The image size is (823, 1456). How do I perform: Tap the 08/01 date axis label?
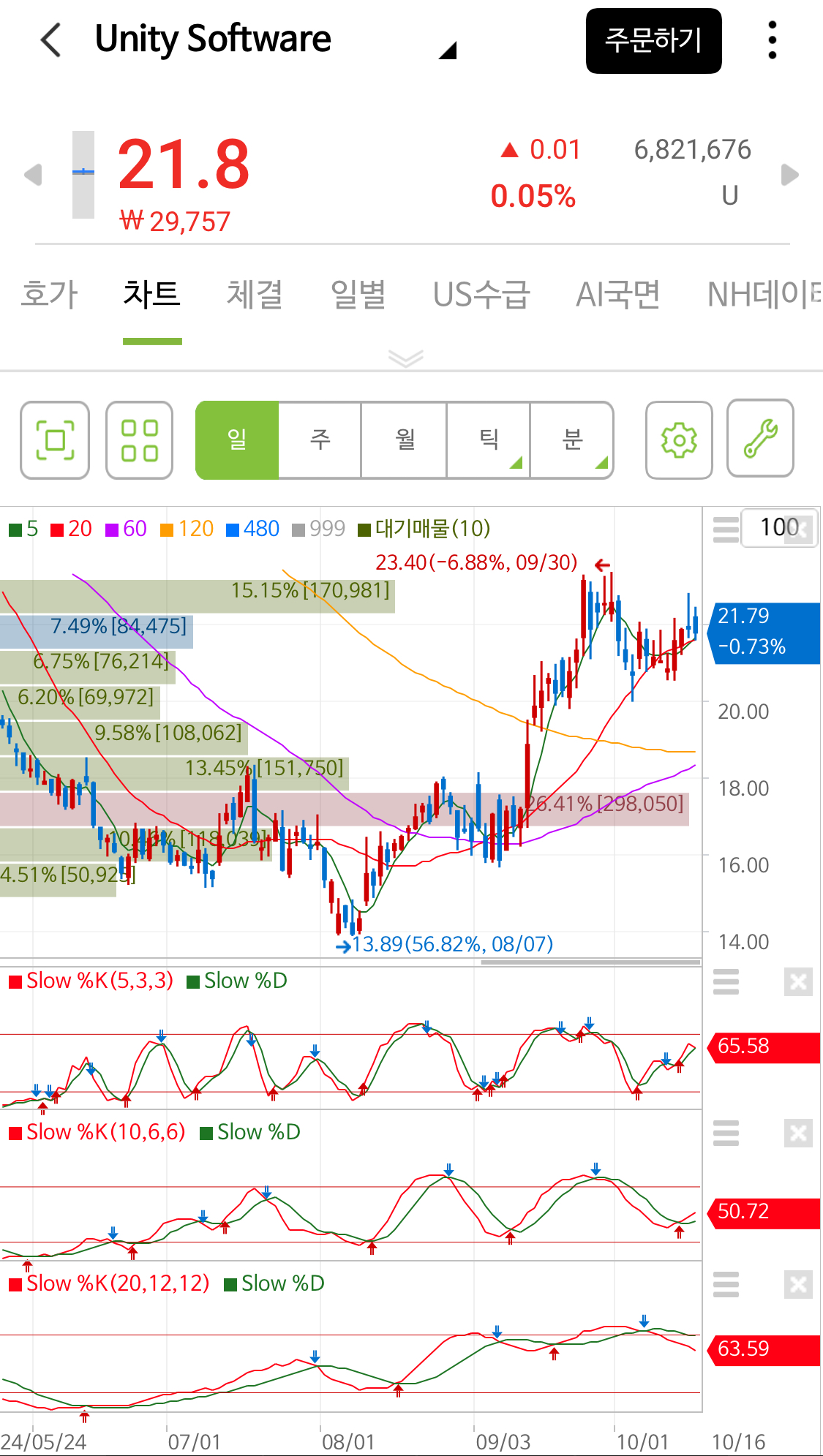tap(348, 1442)
